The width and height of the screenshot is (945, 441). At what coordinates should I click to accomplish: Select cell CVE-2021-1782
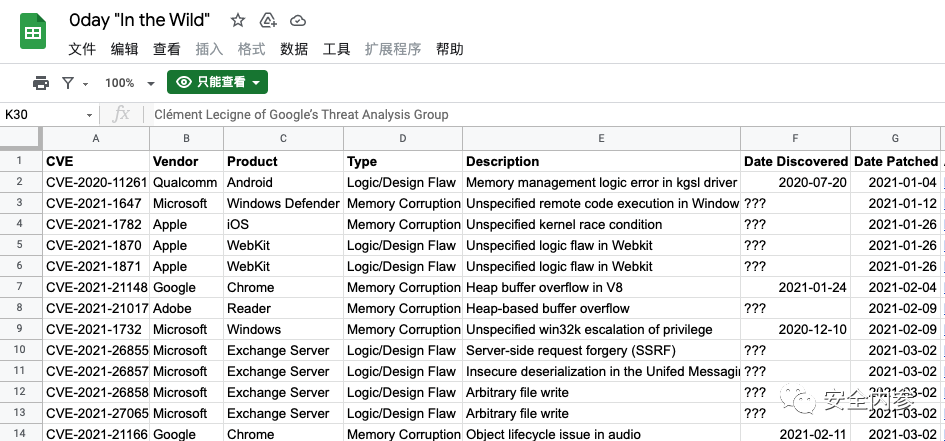point(96,224)
